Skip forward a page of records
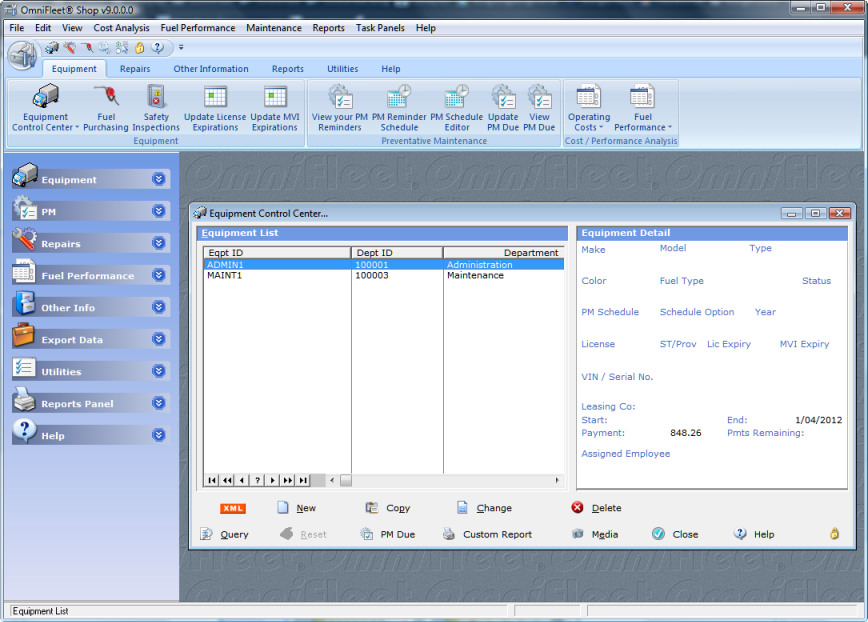The width and height of the screenshot is (868, 622). (x=288, y=480)
